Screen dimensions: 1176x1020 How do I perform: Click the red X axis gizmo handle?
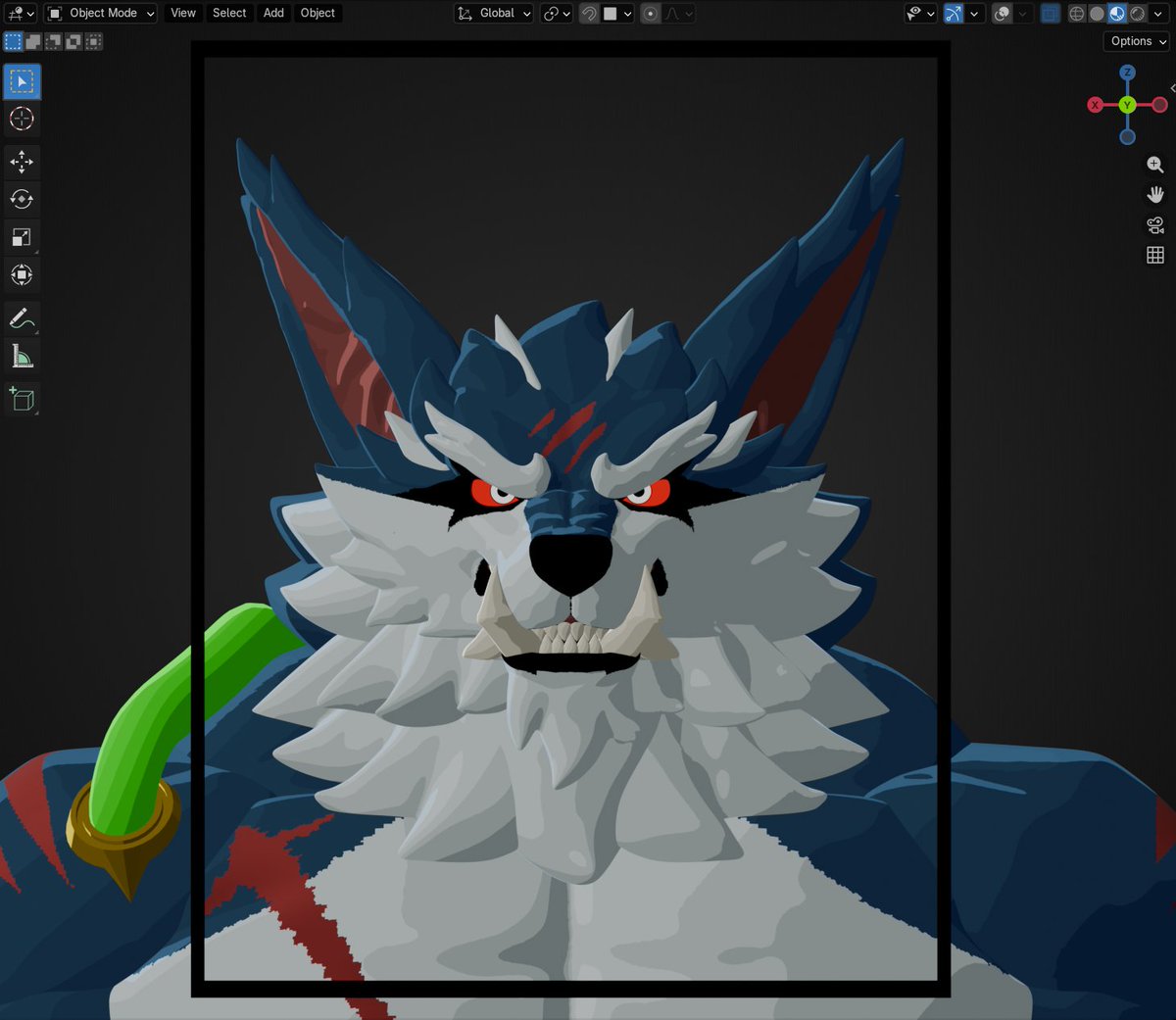[x=1096, y=105]
